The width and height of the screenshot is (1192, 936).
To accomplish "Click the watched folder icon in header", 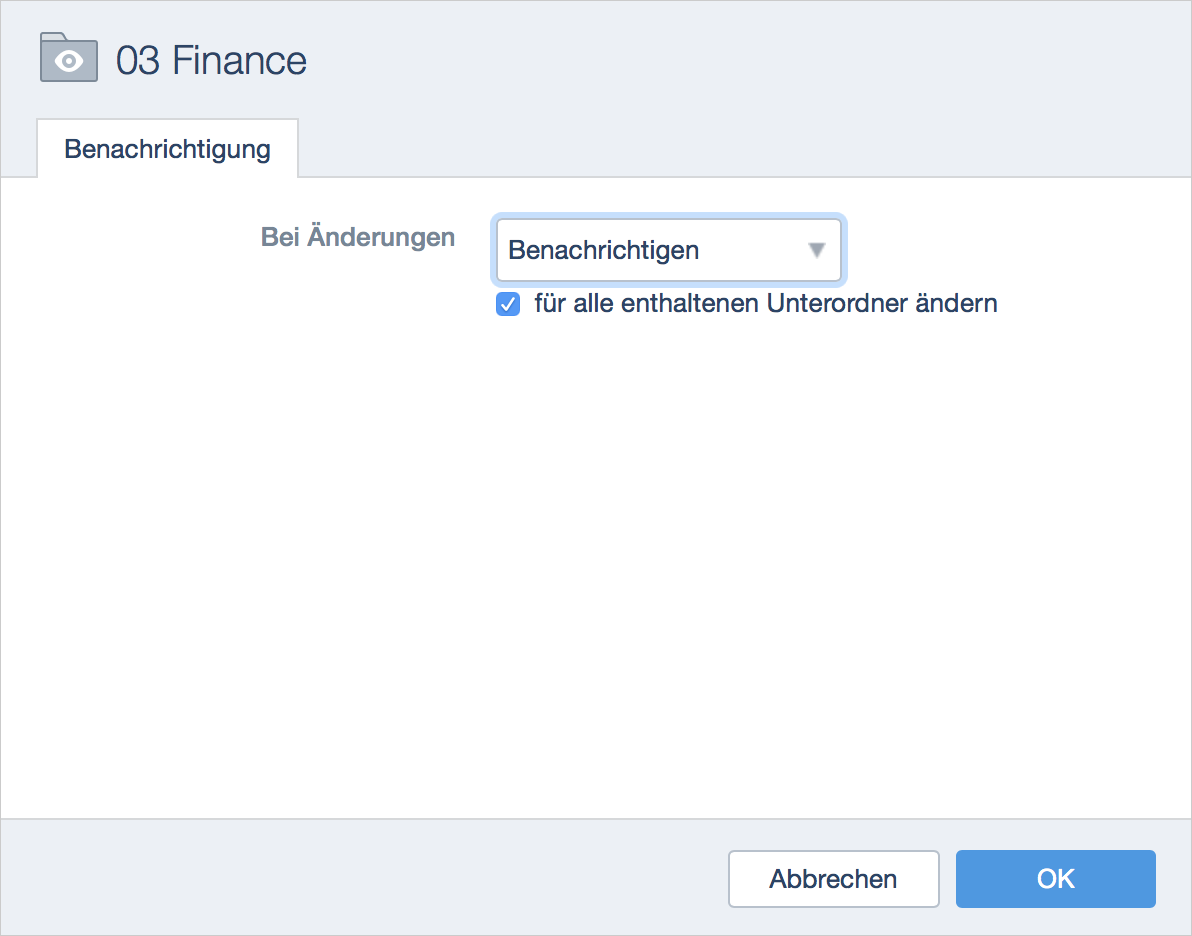I will (x=68, y=58).
